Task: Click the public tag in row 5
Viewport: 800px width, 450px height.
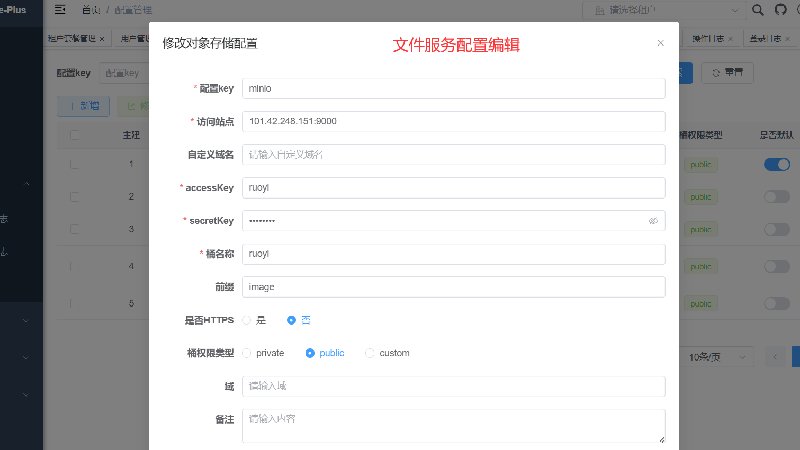Action: 700,304
